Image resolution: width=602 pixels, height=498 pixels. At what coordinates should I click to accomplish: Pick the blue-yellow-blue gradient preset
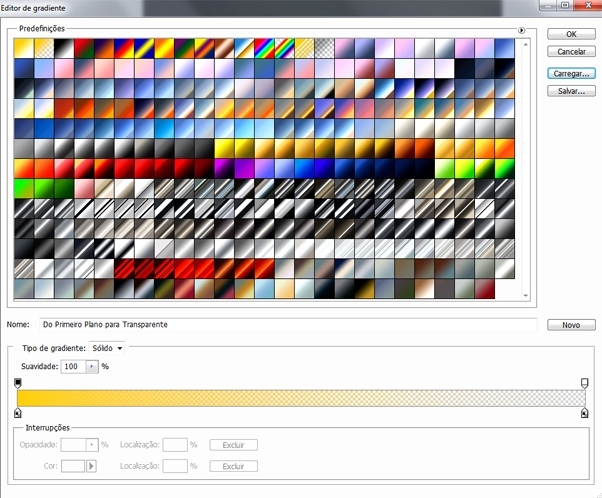click(x=144, y=48)
